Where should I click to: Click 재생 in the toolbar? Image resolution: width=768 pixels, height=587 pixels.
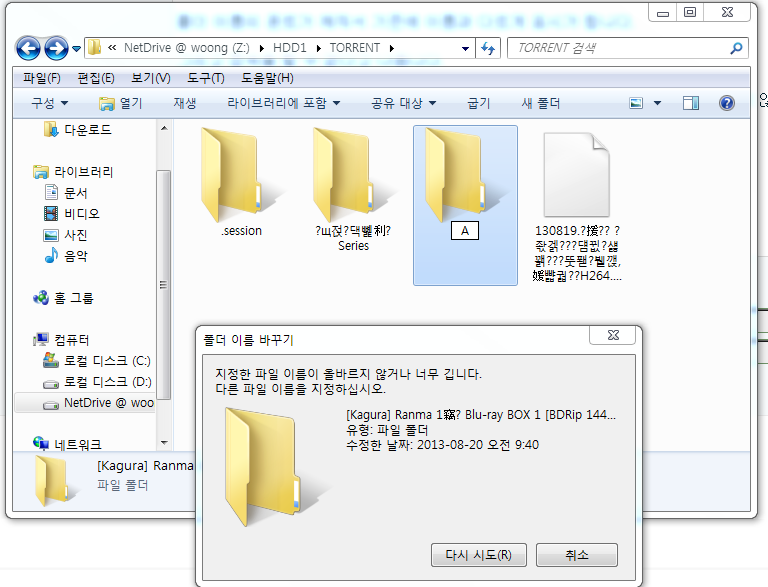click(x=185, y=103)
